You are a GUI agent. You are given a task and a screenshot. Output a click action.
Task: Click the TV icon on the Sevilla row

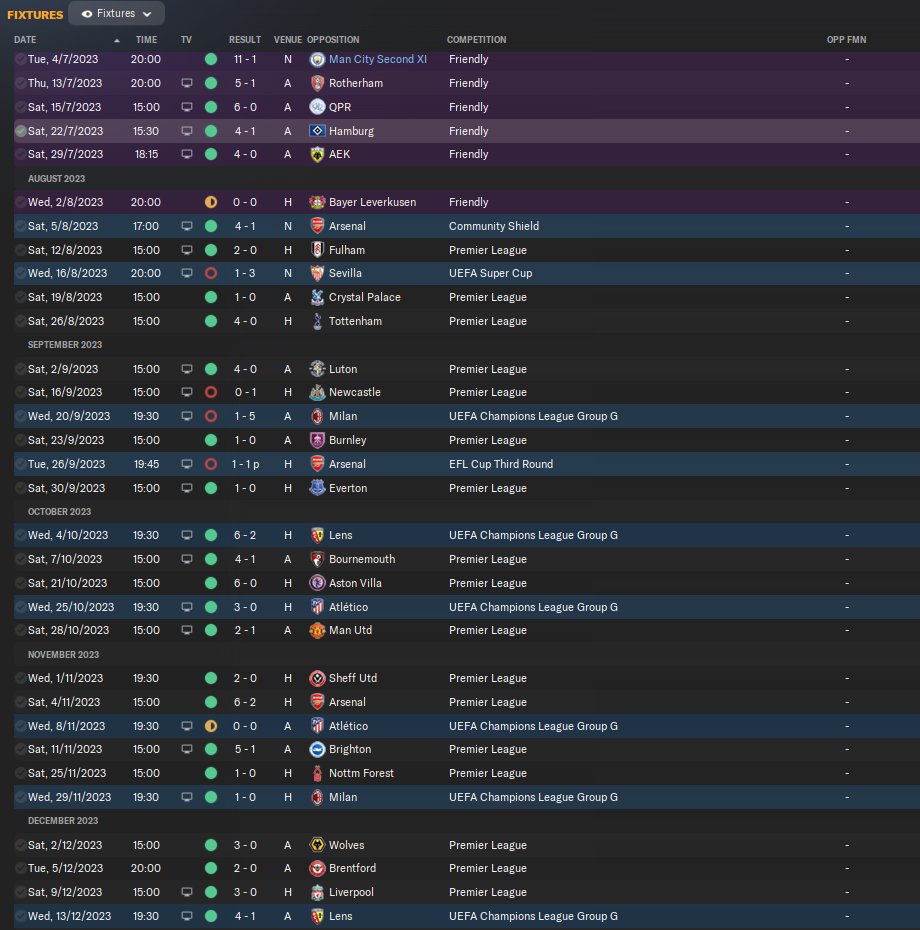187,273
